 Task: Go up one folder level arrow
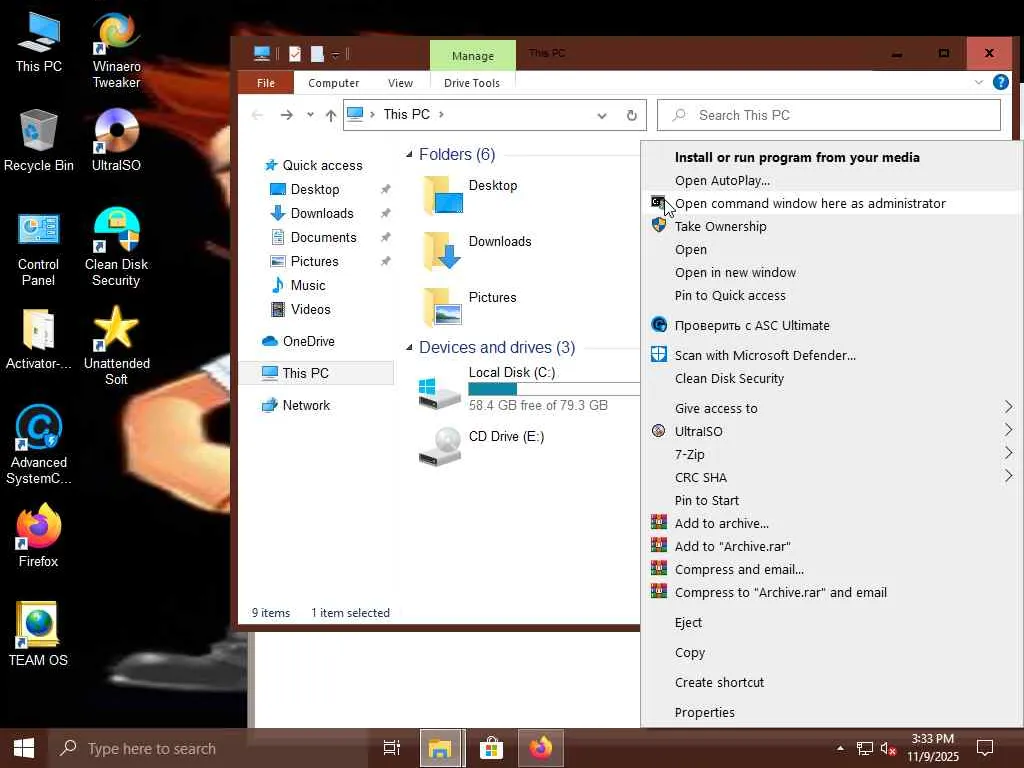[331, 115]
